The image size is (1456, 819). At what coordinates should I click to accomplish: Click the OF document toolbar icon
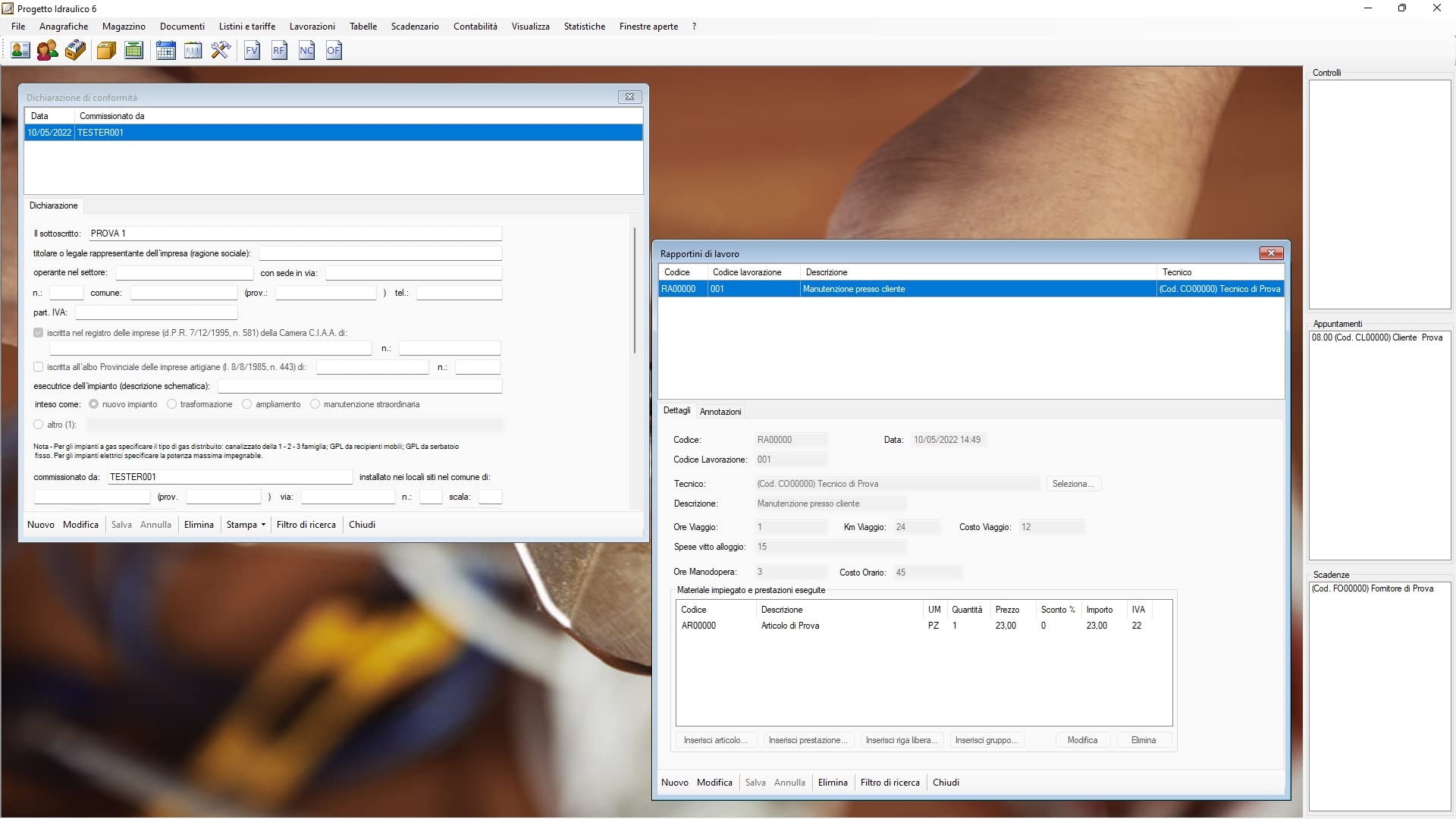(x=334, y=51)
